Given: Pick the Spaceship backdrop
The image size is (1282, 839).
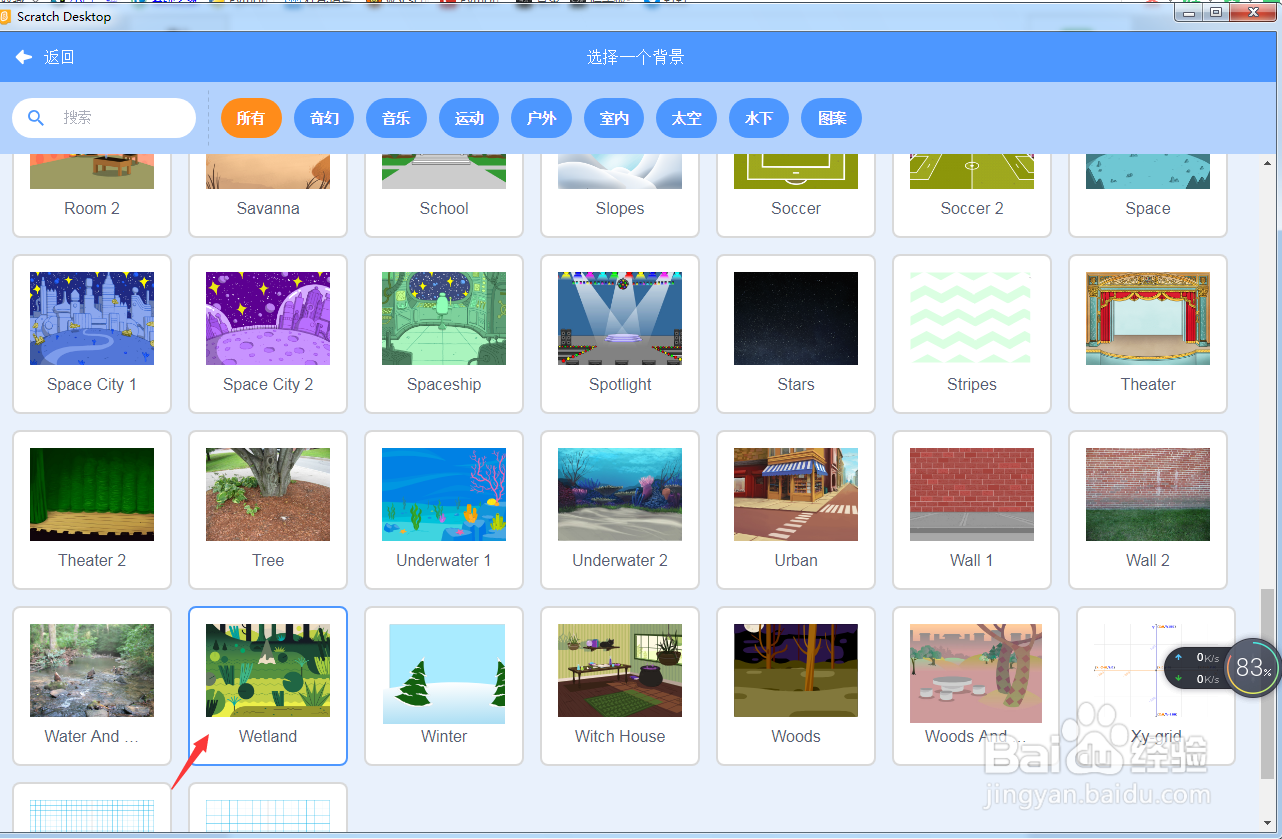Looking at the screenshot, I should [x=444, y=334].
